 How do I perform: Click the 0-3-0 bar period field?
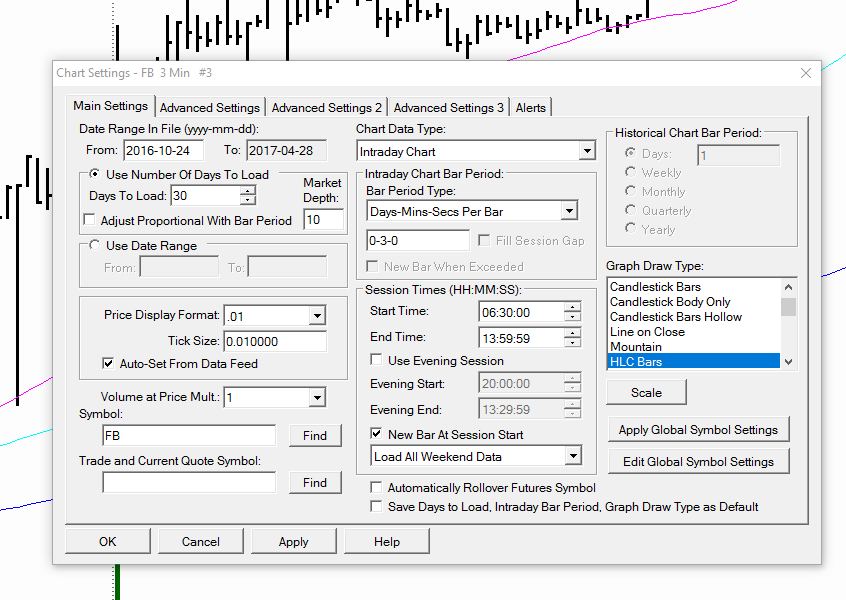pos(418,241)
